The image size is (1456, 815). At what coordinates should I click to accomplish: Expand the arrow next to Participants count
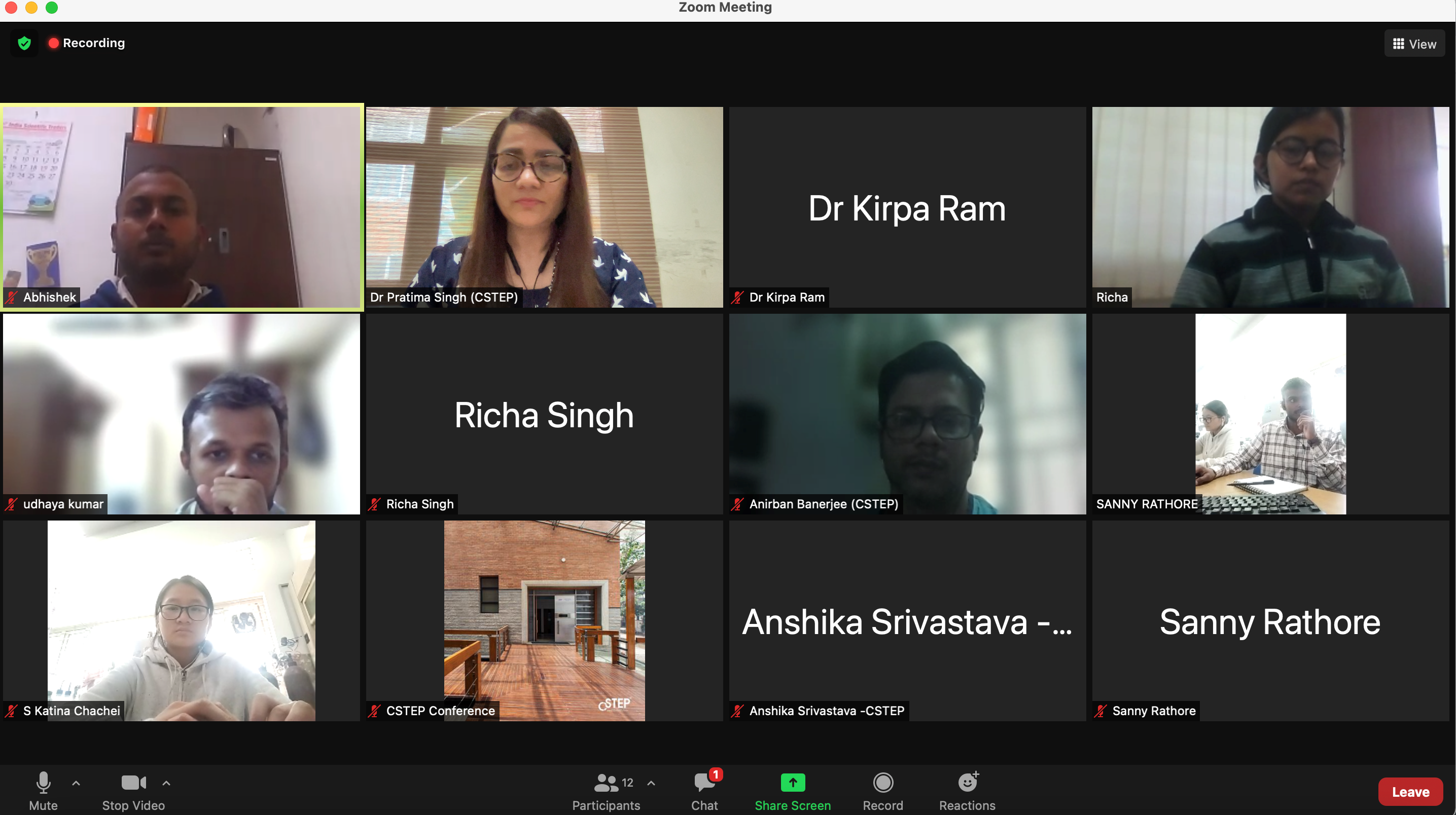651,783
